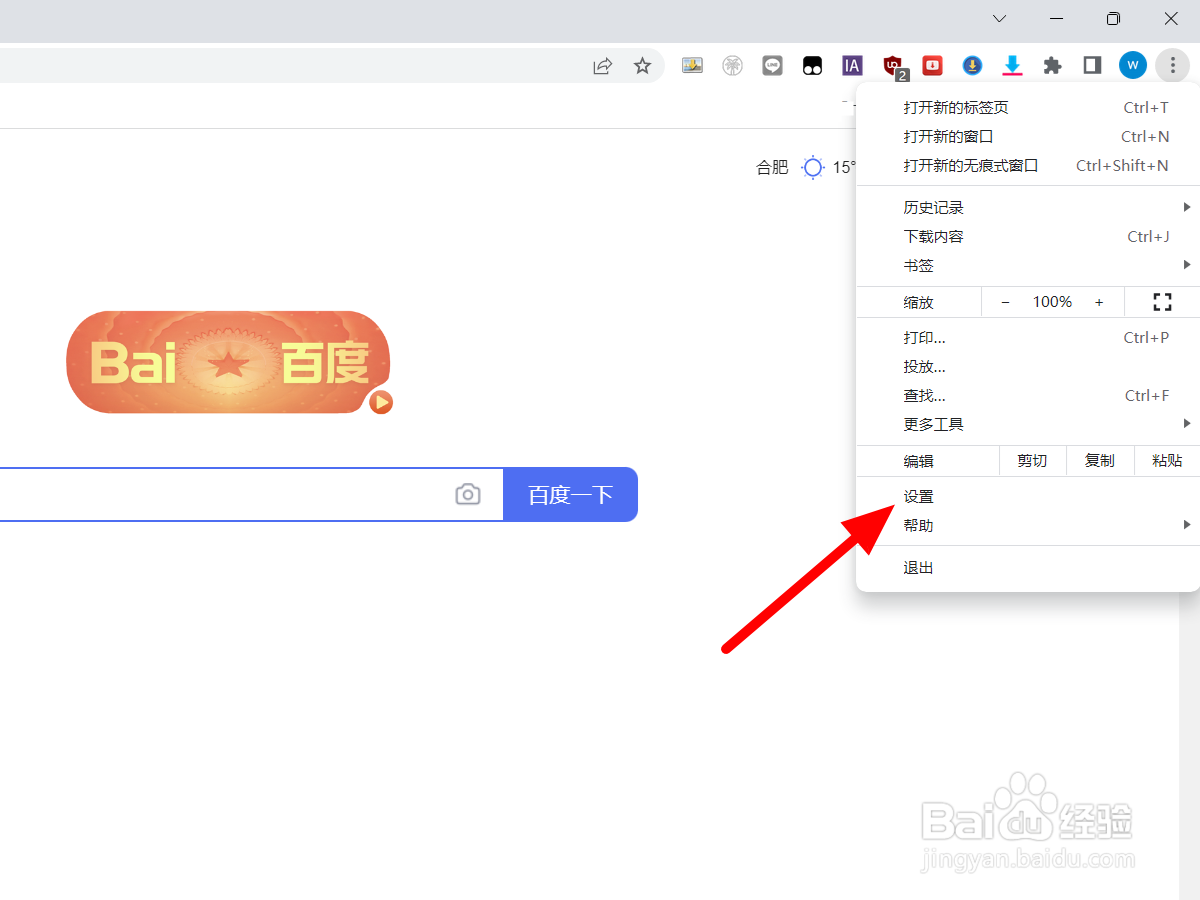The height and width of the screenshot is (900, 1200).
Task: Enter fullscreen mode from zoom row
Action: tap(1161, 302)
